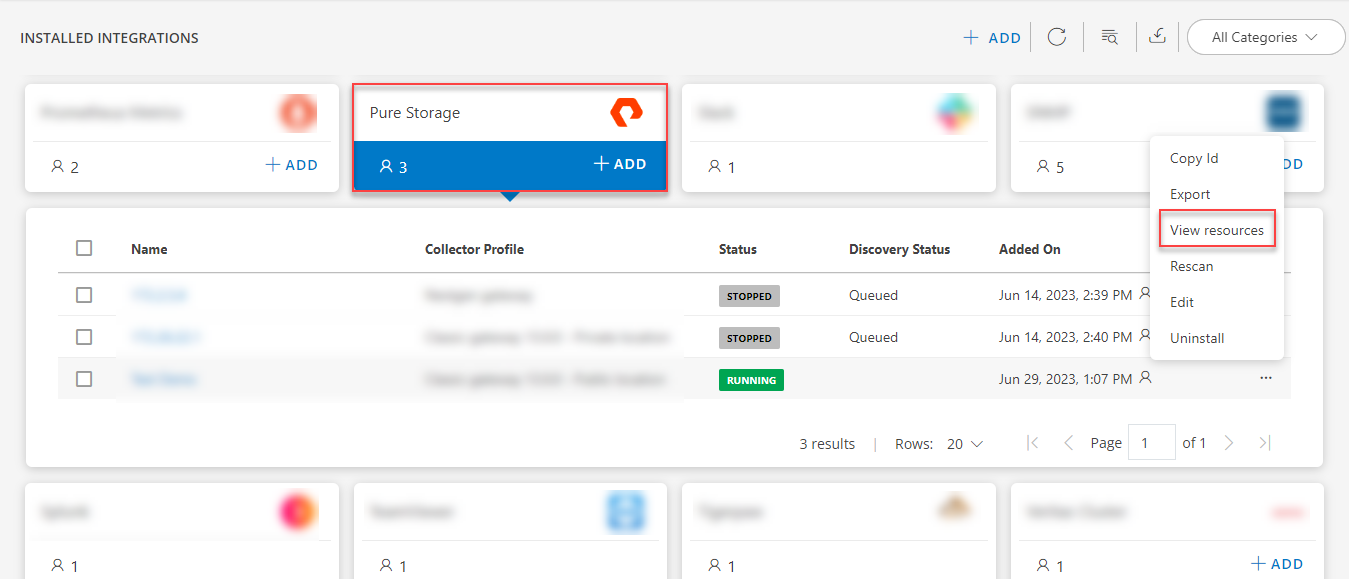The height and width of the screenshot is (579, 1349).
Task: Click the Prometheus Metrics flame logo
Action: (297, 112)
